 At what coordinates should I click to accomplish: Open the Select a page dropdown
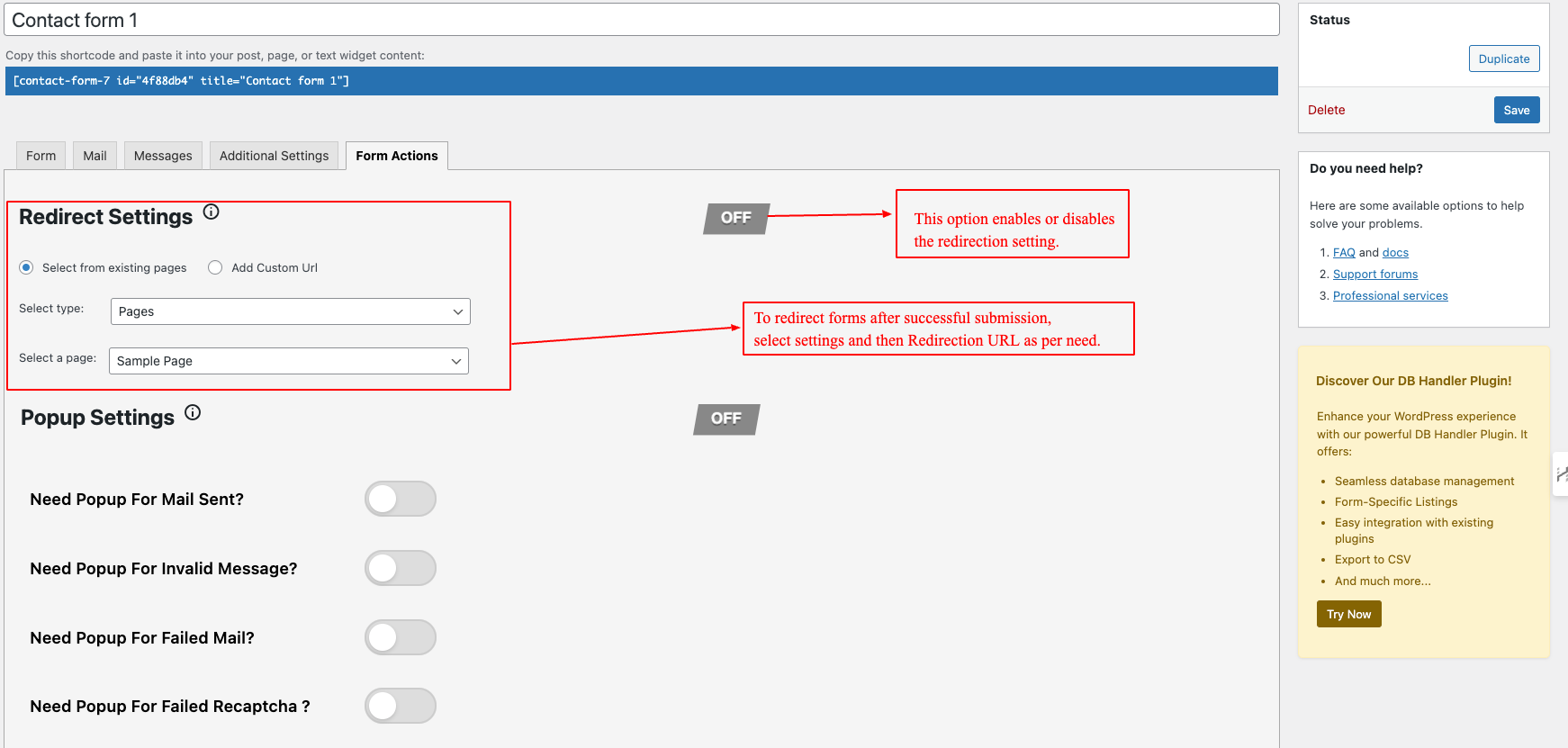pos(289,361)
